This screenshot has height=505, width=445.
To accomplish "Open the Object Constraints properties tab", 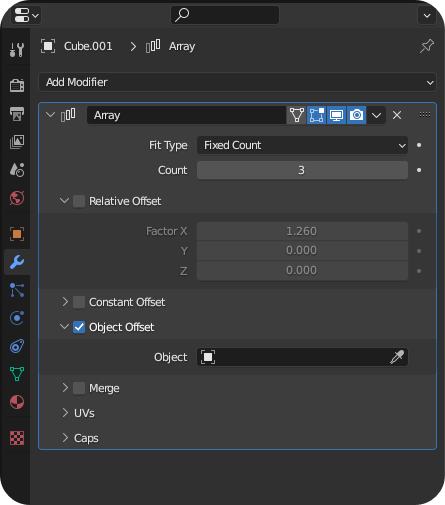I will 17,346.
